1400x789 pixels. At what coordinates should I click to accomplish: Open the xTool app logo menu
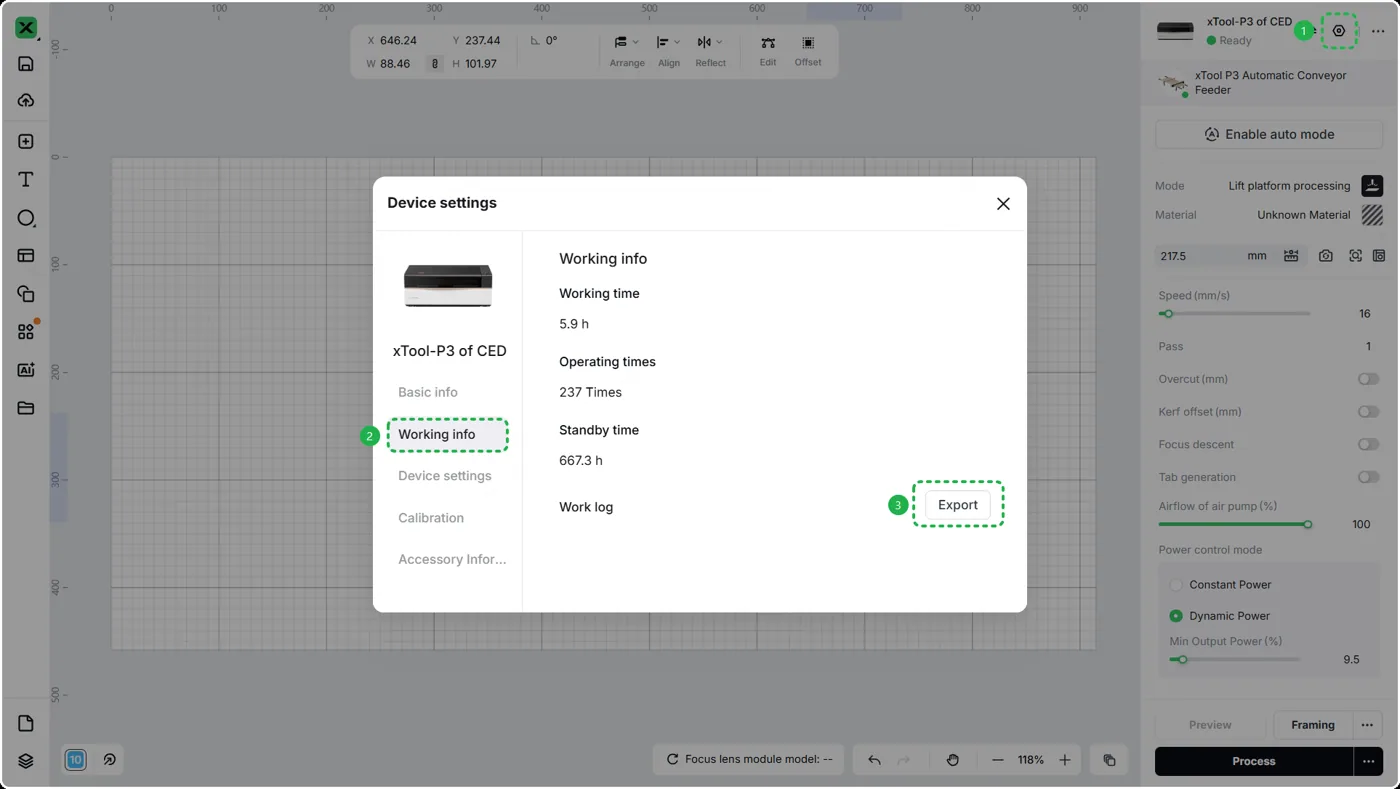click(x=26, y=28)
